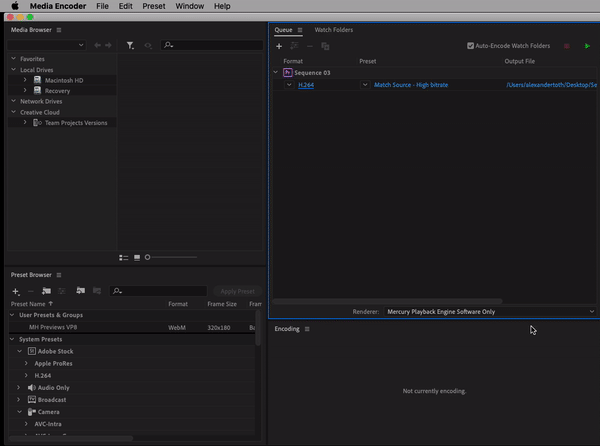This screenshot has width=600, height=446.
Task: Collapse the Creative Cloud section
Action: point(13,112)
